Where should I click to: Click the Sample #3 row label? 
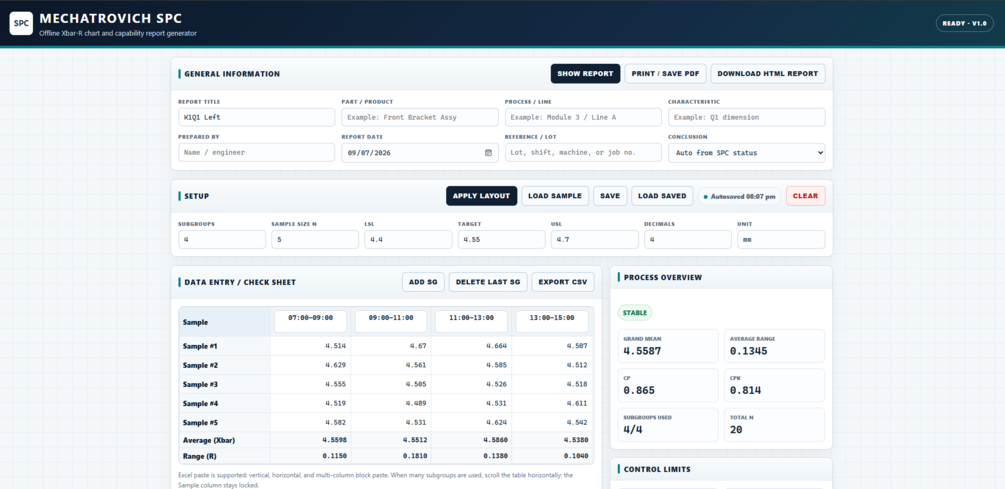pos(200,385)
